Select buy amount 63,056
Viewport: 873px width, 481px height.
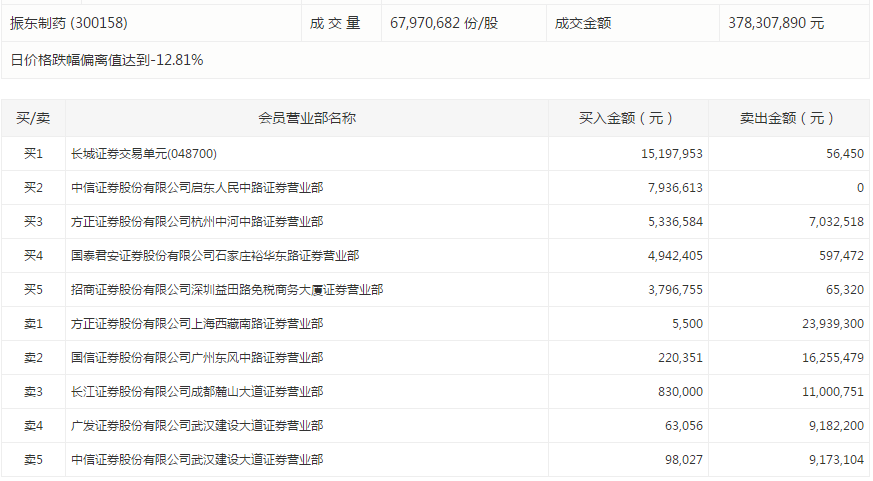(684, 425)
